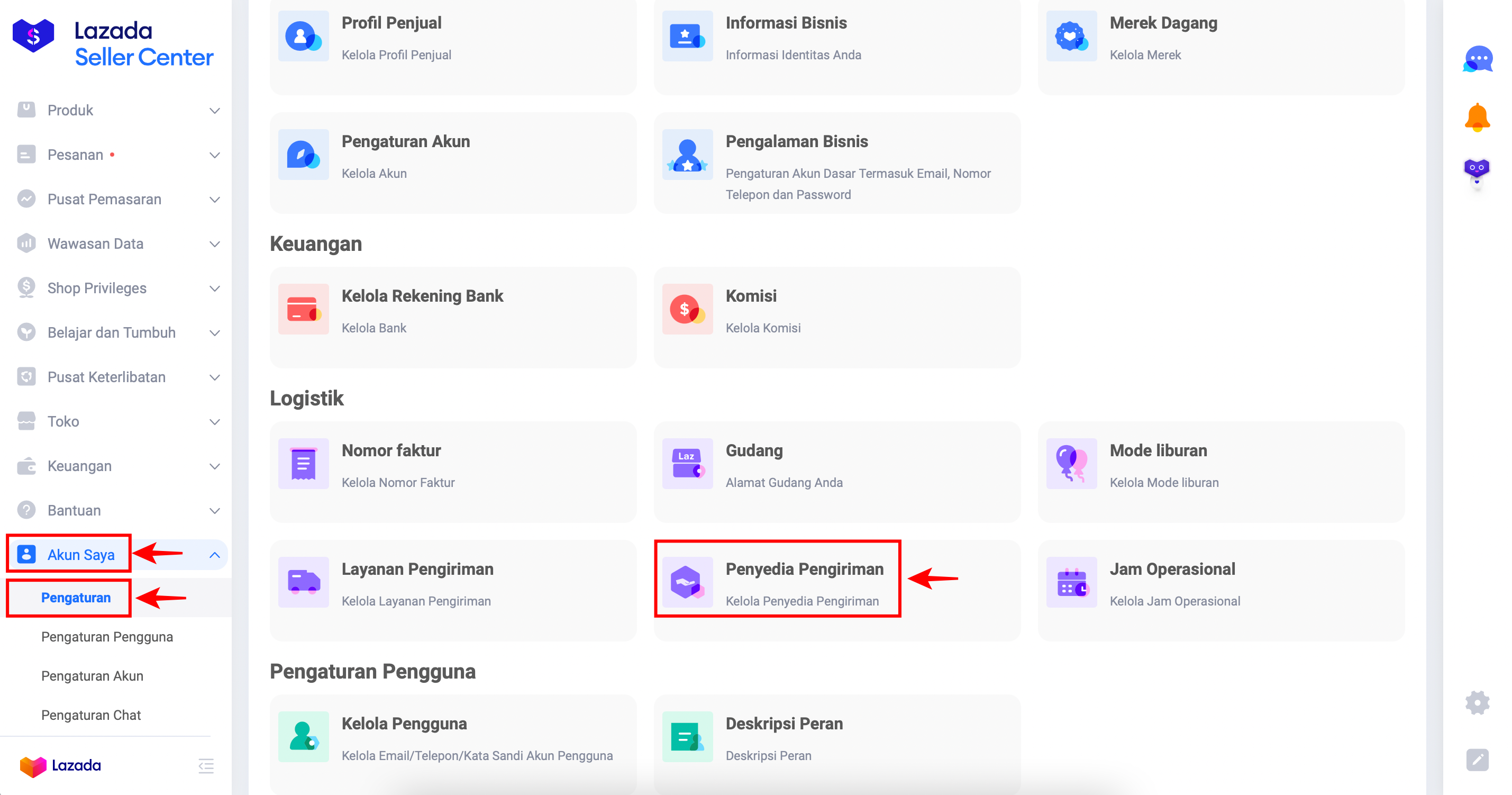This screenshot has width=1512, height=795.
Task: Select Pengaturan Chat submenu item
Action: click(x=91, y=715)
